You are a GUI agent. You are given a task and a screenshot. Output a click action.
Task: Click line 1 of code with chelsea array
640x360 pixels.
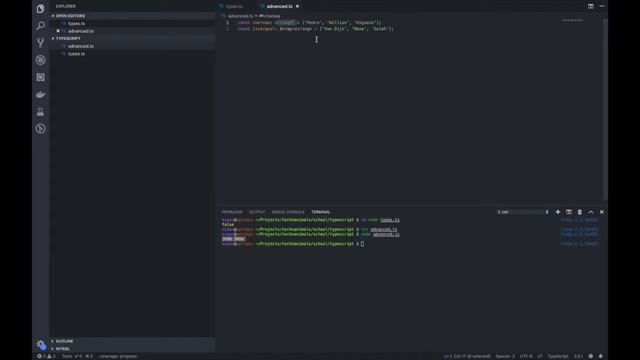click(309, 23)
